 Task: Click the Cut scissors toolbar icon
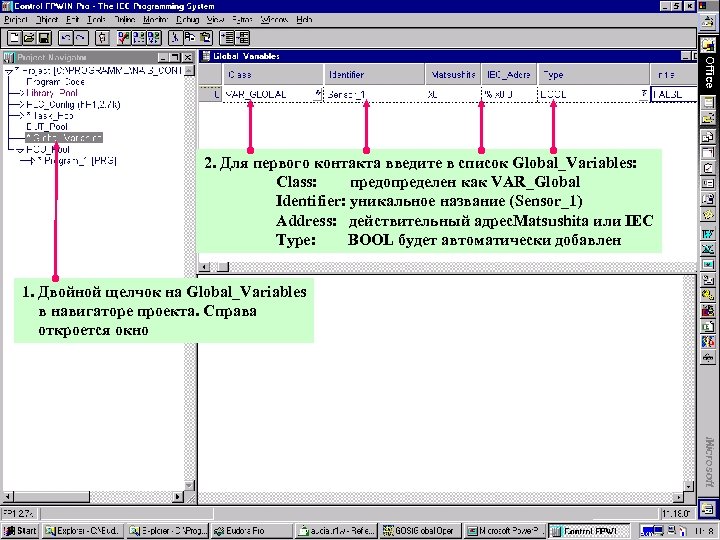click(175, 38)
